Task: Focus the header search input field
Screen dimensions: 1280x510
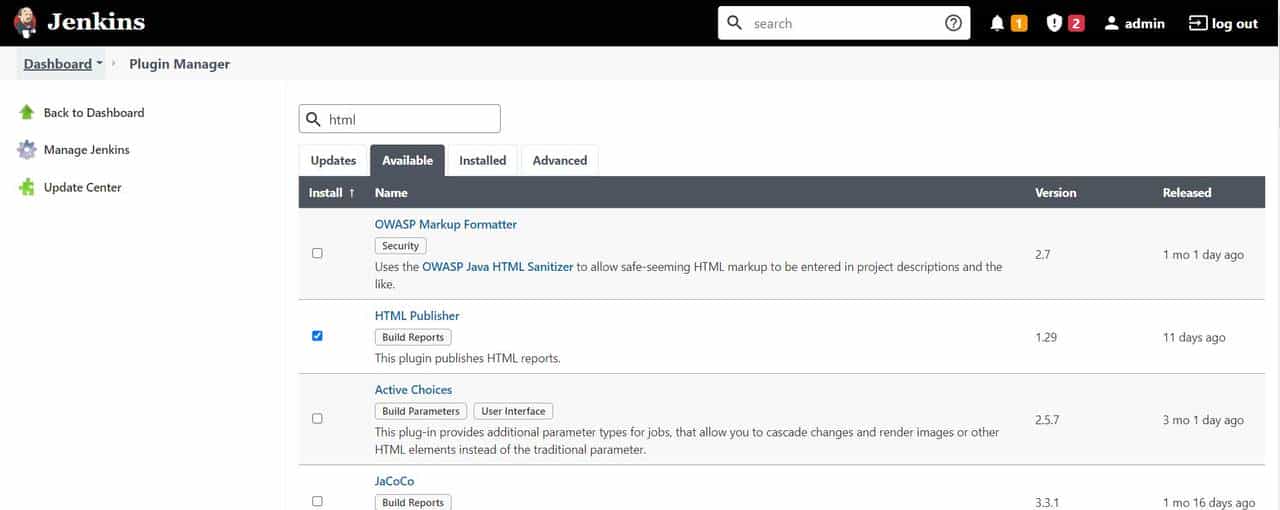Action: [x=843, y=23]
